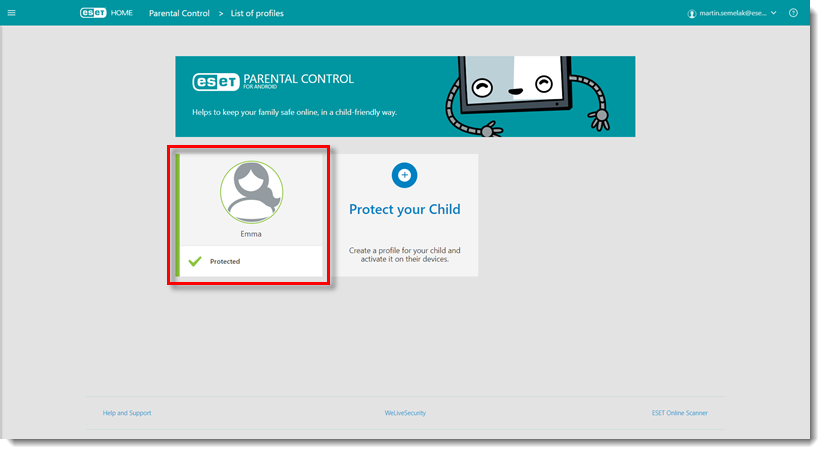Image resolution: width=825 pixels, height=454 pixels.
Task: Click the green Protected checkmark icon
Action: (x=195, y=261)
